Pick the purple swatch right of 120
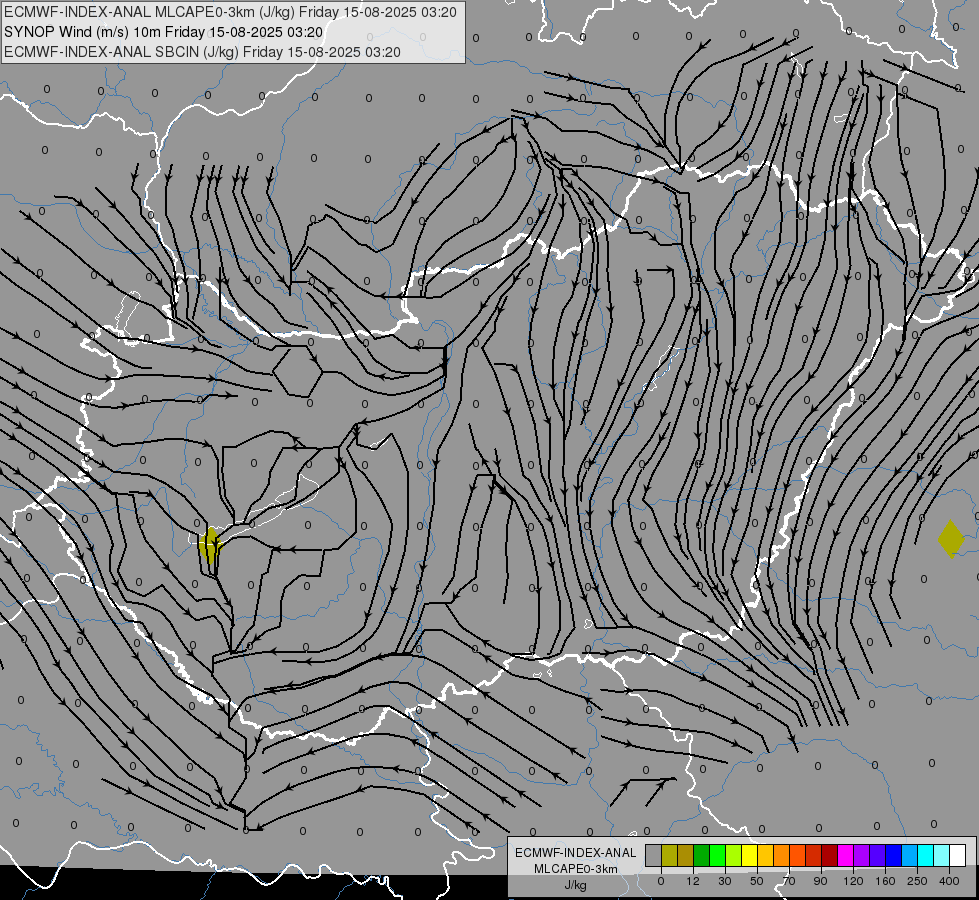This screenshot has width=979, height=900. pos(862,855)
